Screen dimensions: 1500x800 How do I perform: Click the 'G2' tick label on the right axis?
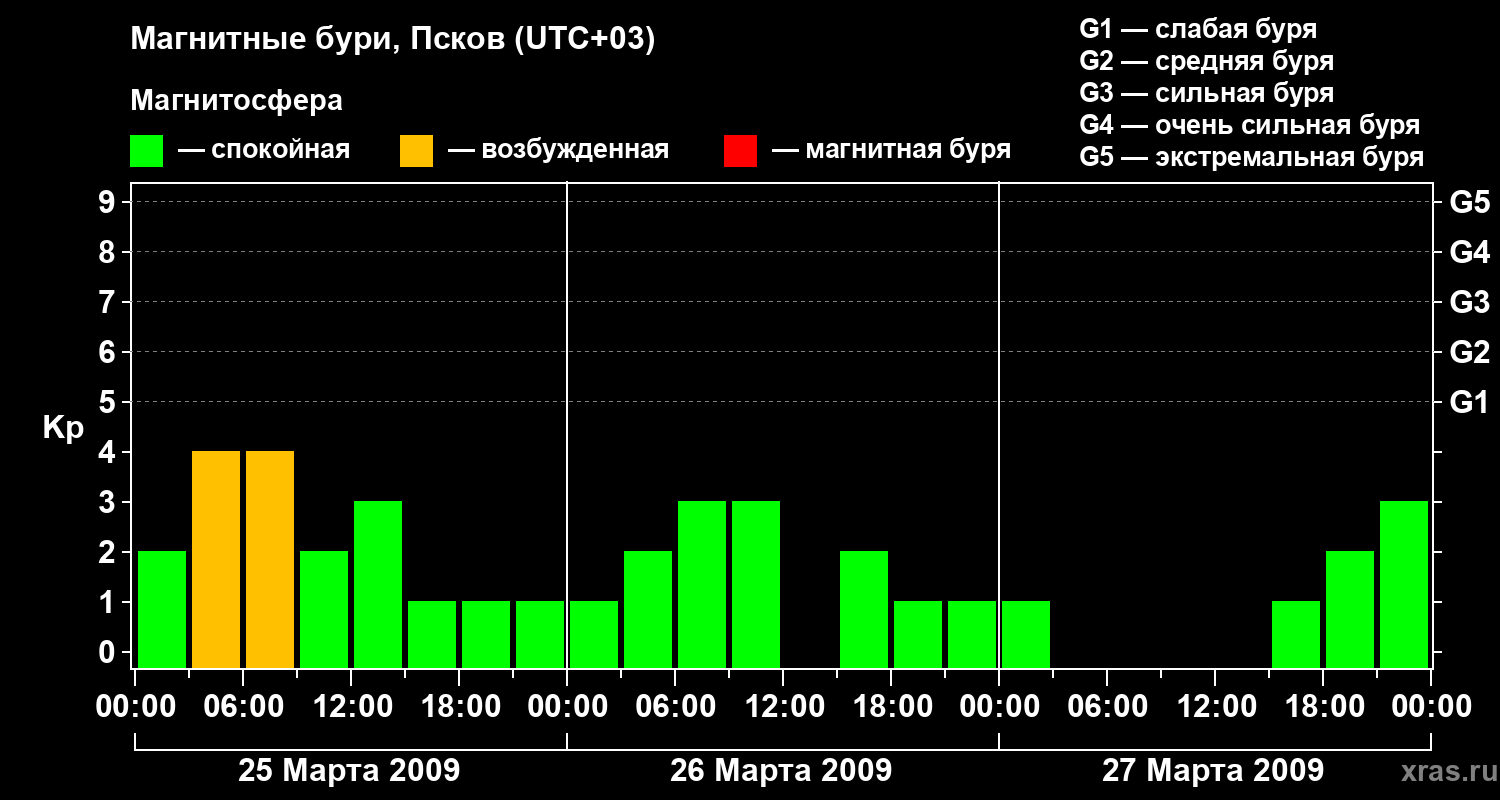[1470, 352]
